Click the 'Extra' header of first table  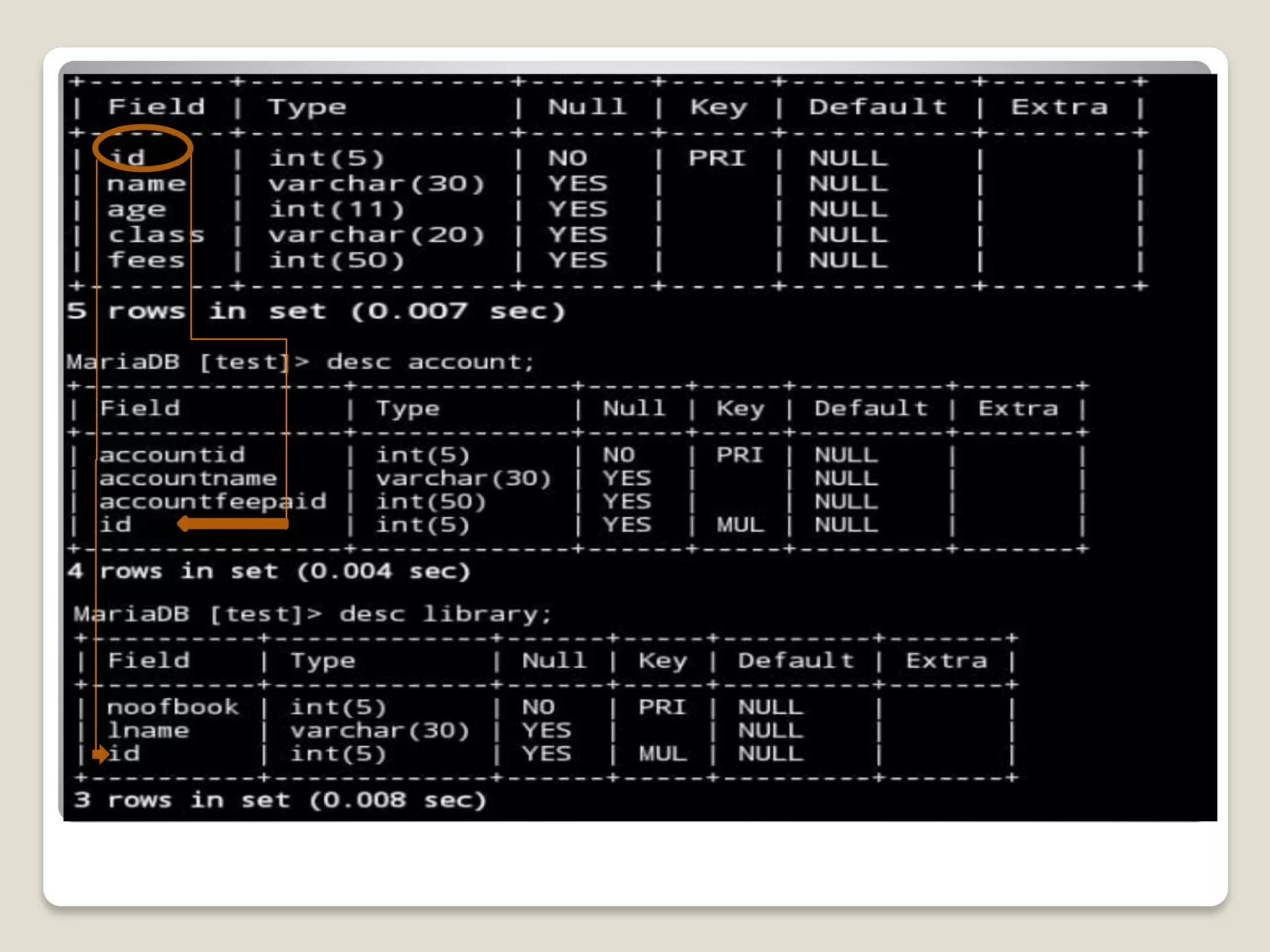pos(1059,107)
